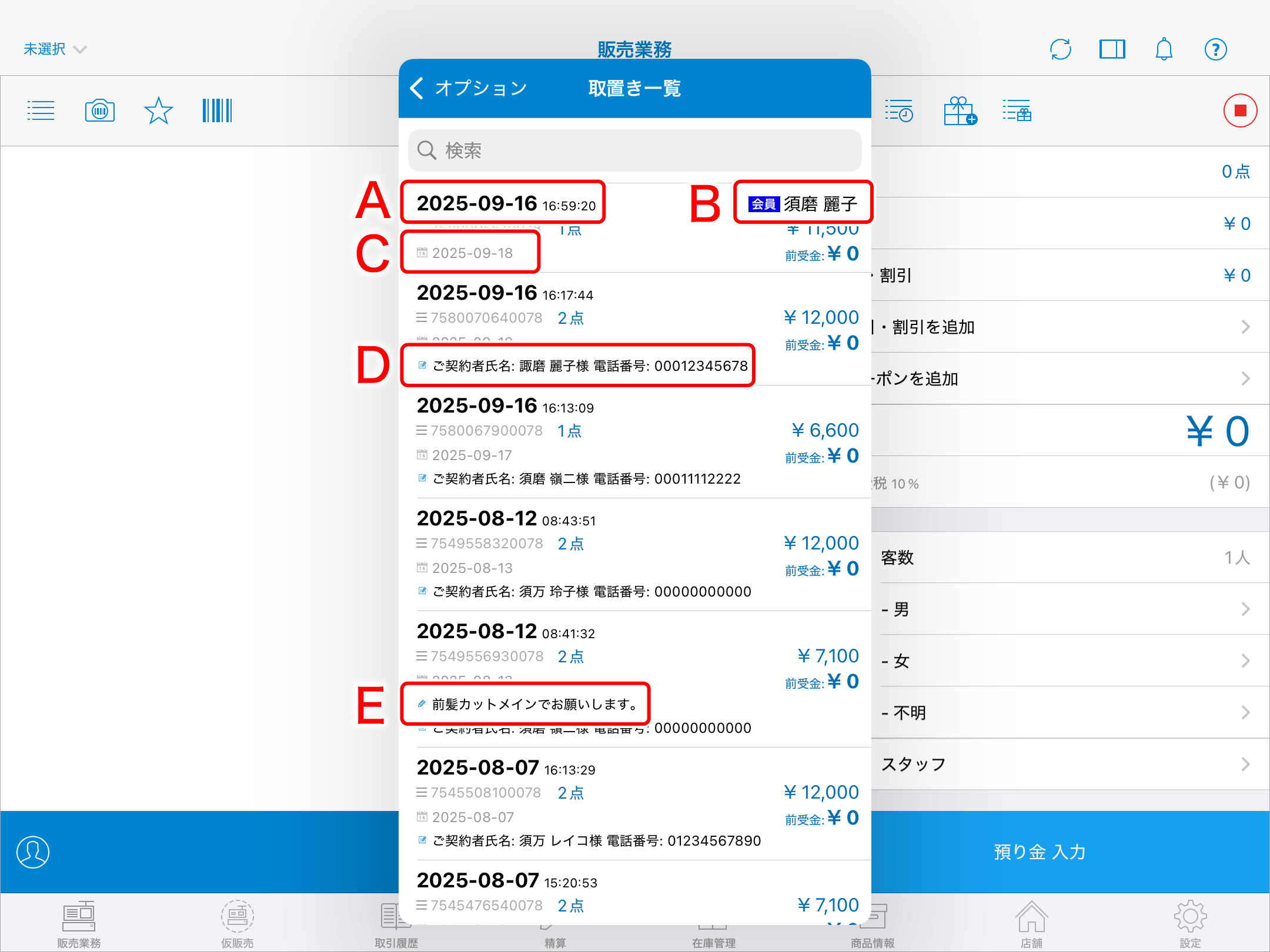Open favorites star icon

click(x=159, y=110)
